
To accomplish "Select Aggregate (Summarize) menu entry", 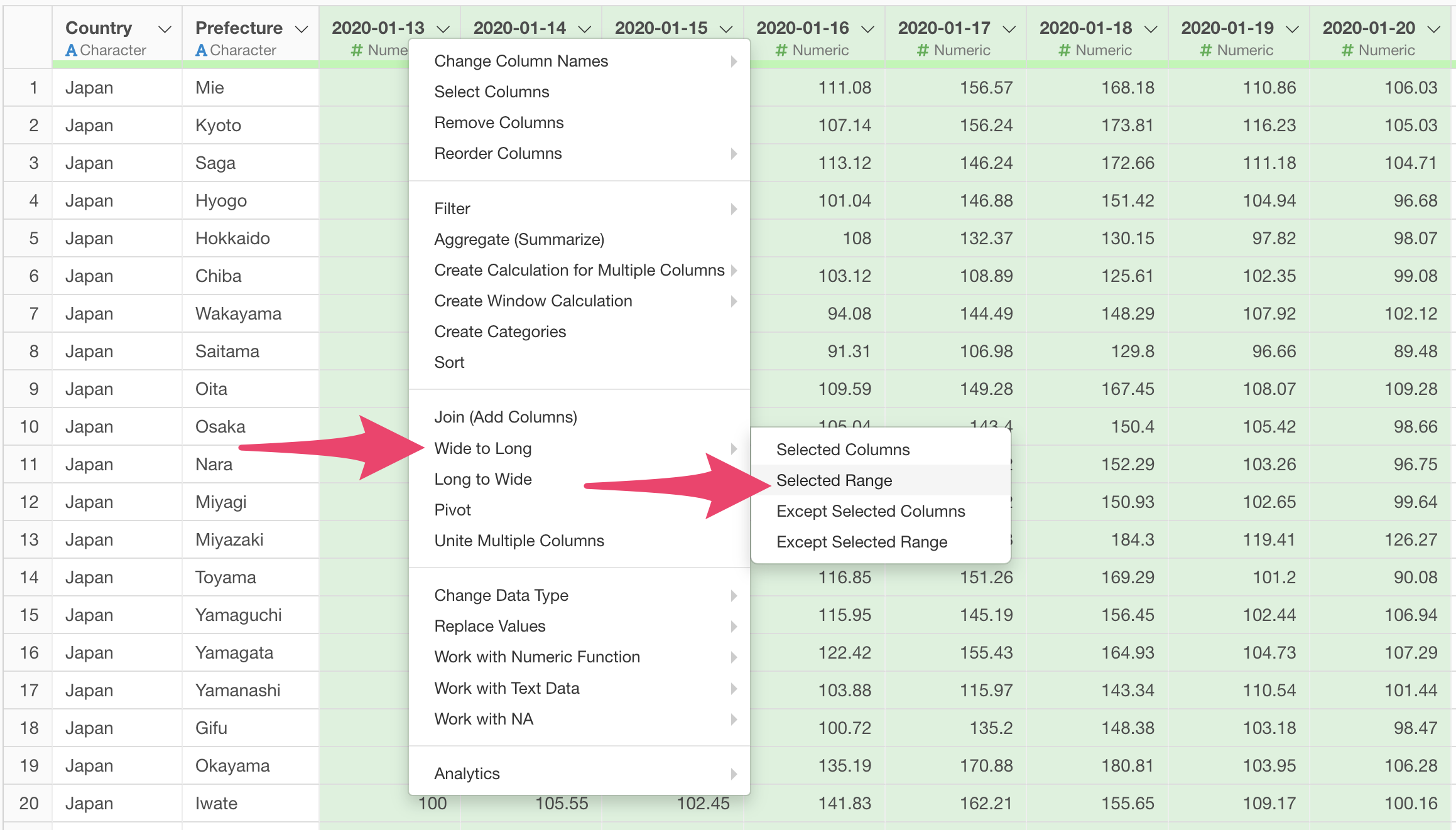I will click(519, 239).
